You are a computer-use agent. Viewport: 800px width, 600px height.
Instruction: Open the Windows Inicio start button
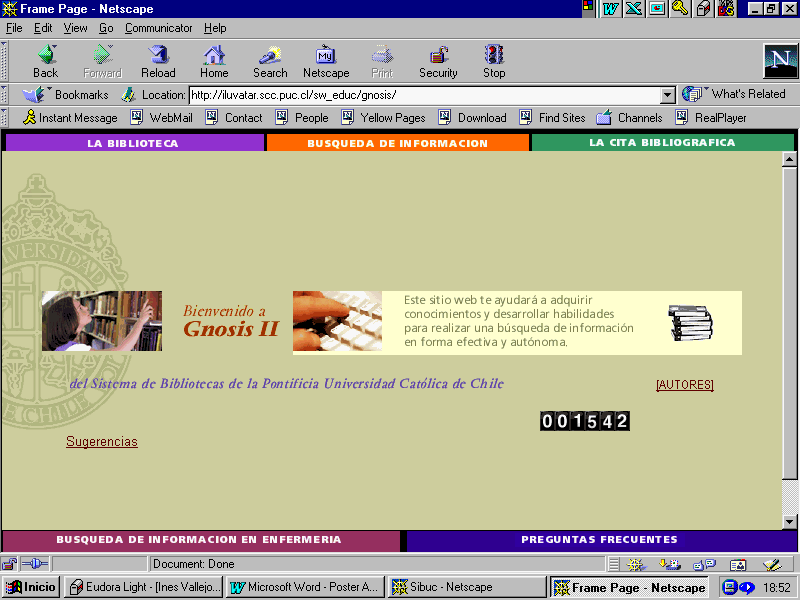click(31, 587)
